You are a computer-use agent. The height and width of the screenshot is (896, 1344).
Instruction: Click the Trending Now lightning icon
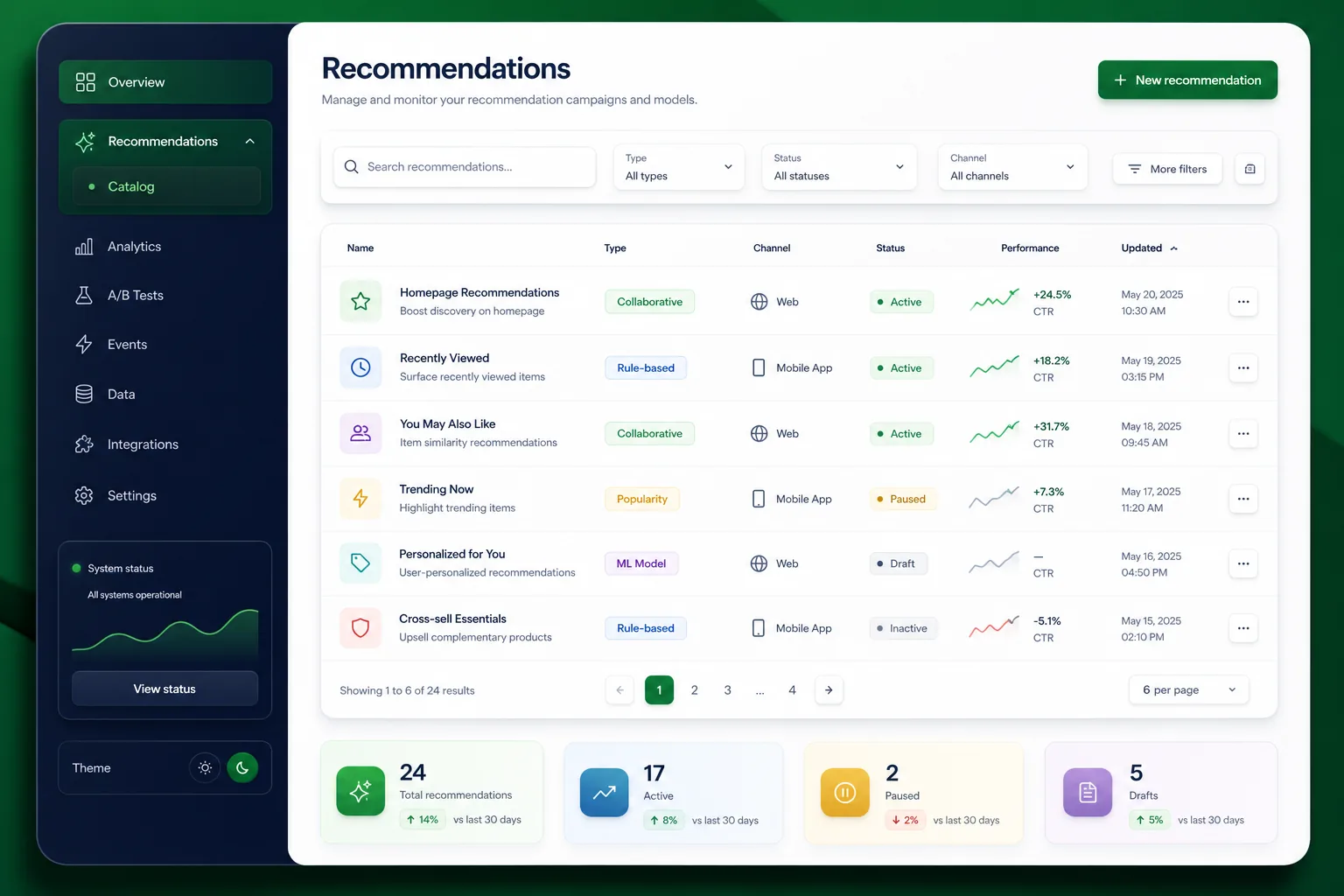[x=360, y=499]
